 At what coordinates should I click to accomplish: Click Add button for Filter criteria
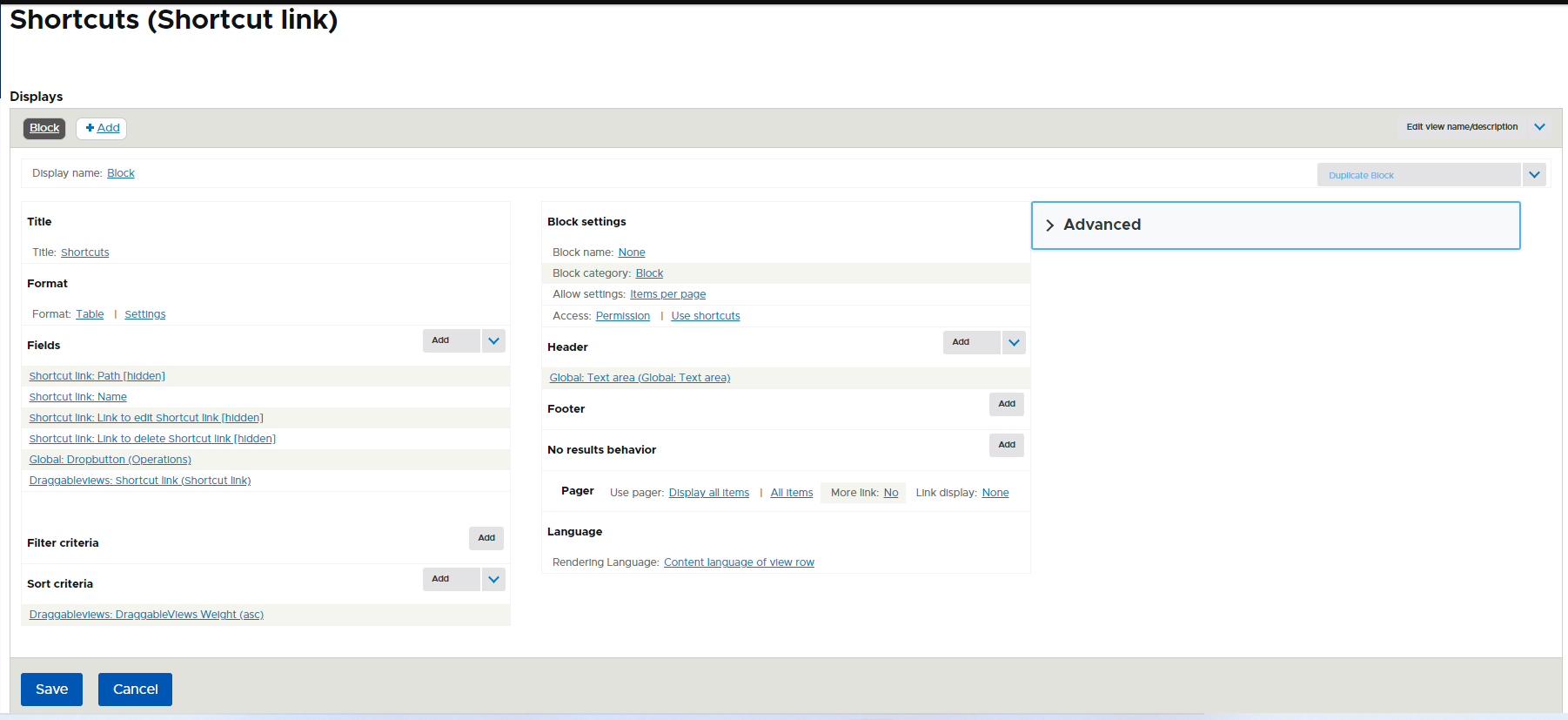pyautogui.click(x=486, y=538)
